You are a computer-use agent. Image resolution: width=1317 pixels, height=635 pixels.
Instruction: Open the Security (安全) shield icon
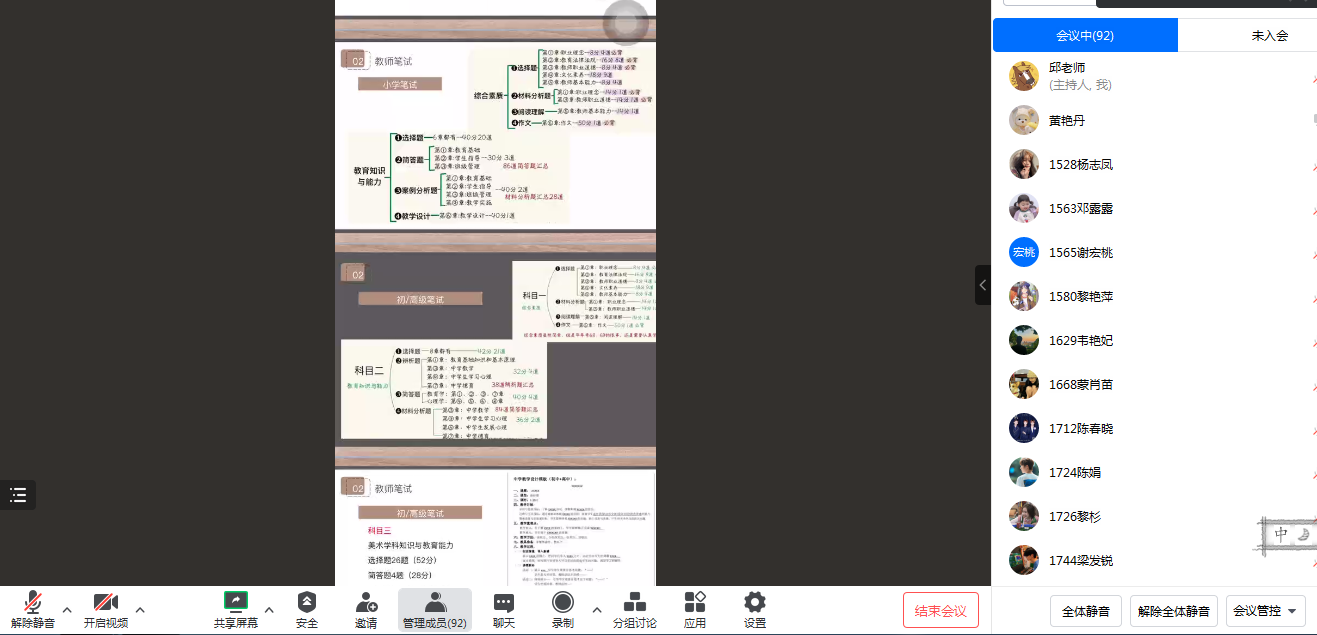pos(307,602)
